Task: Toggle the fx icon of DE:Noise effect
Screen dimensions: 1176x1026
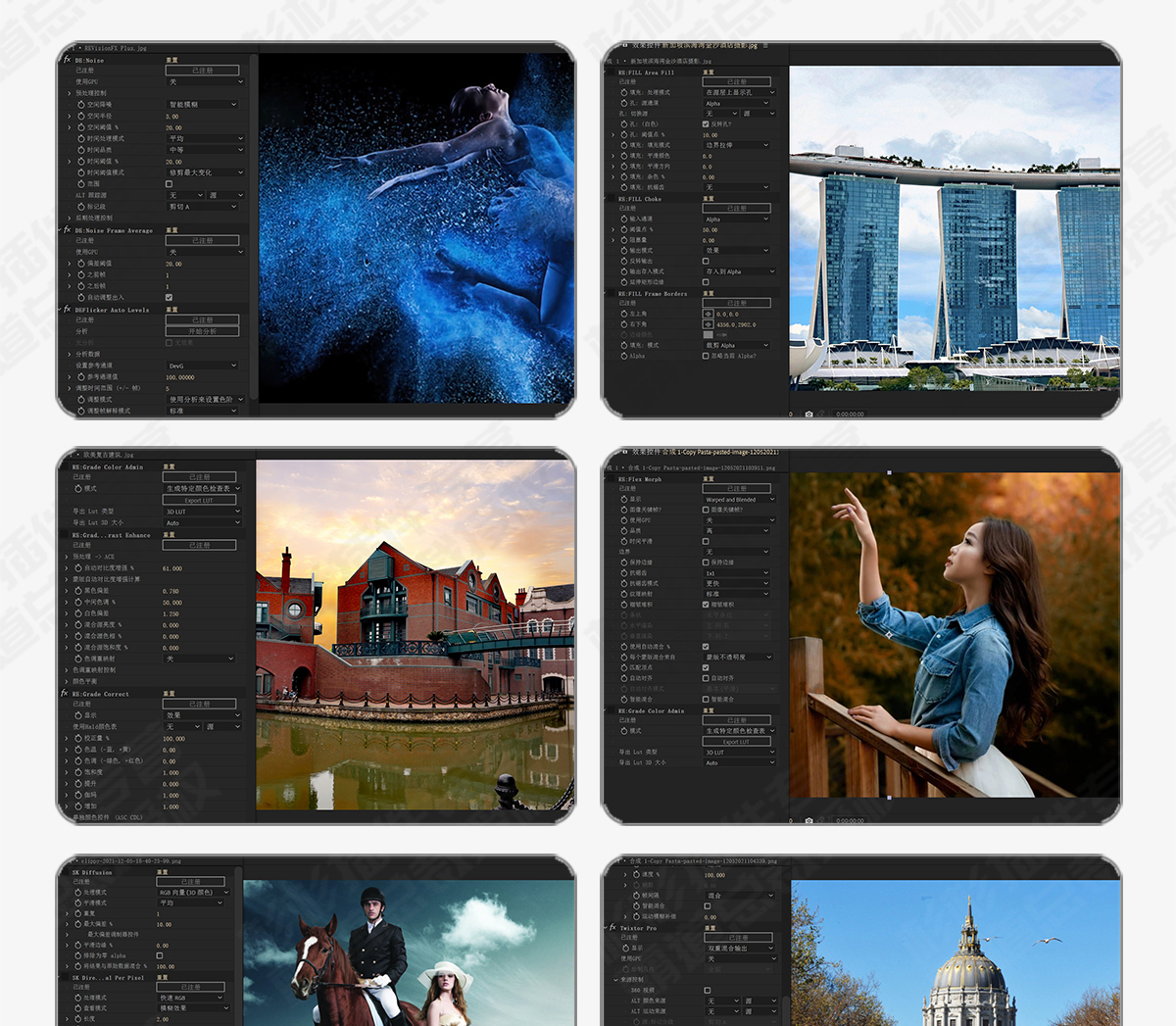Action: click(x=67, y=60)
